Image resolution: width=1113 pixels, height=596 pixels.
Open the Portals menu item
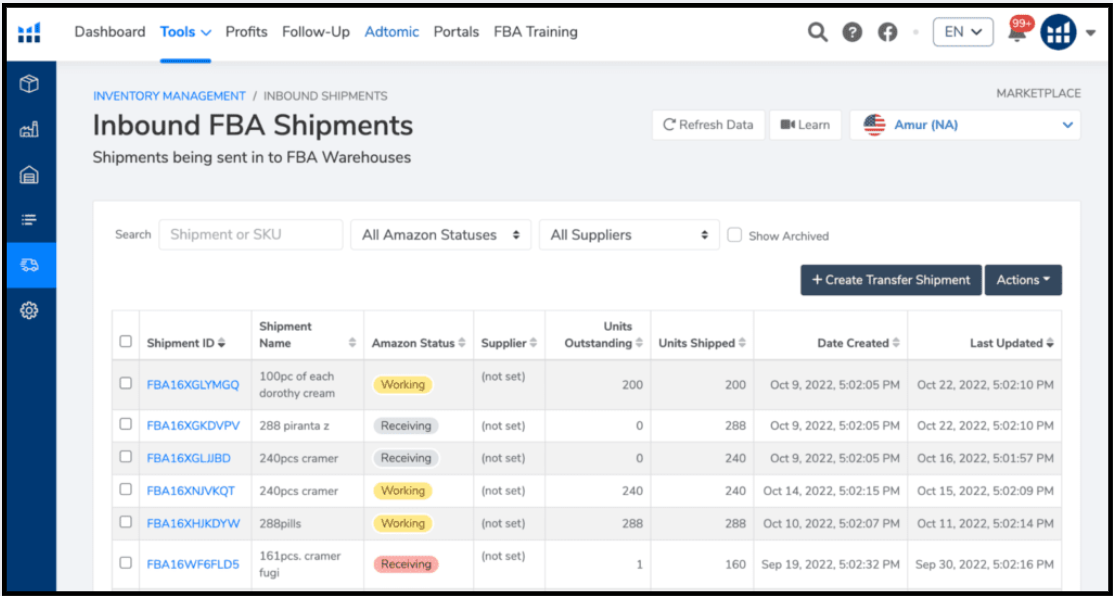click(x=456, y=32)
